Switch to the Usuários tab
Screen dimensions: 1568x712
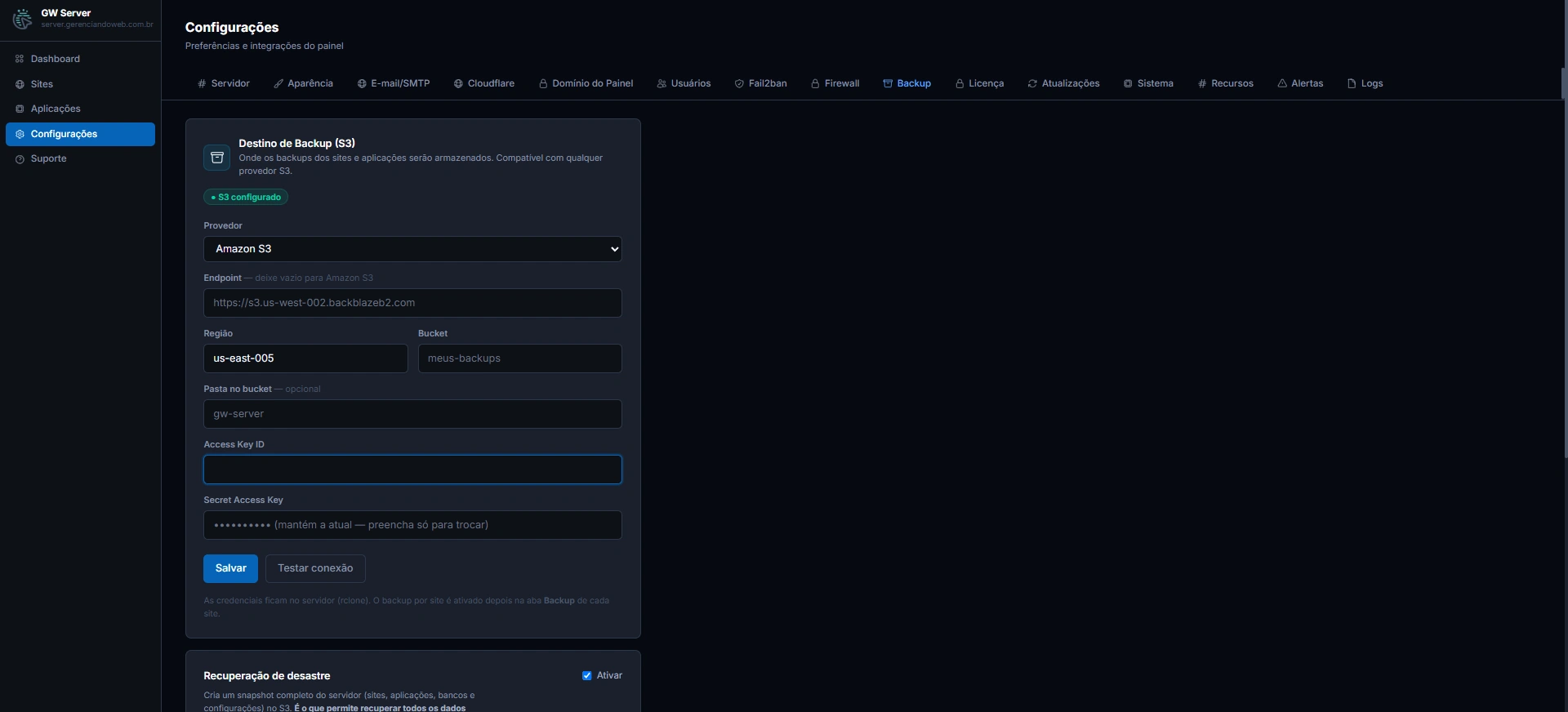(x=684, y=83)
